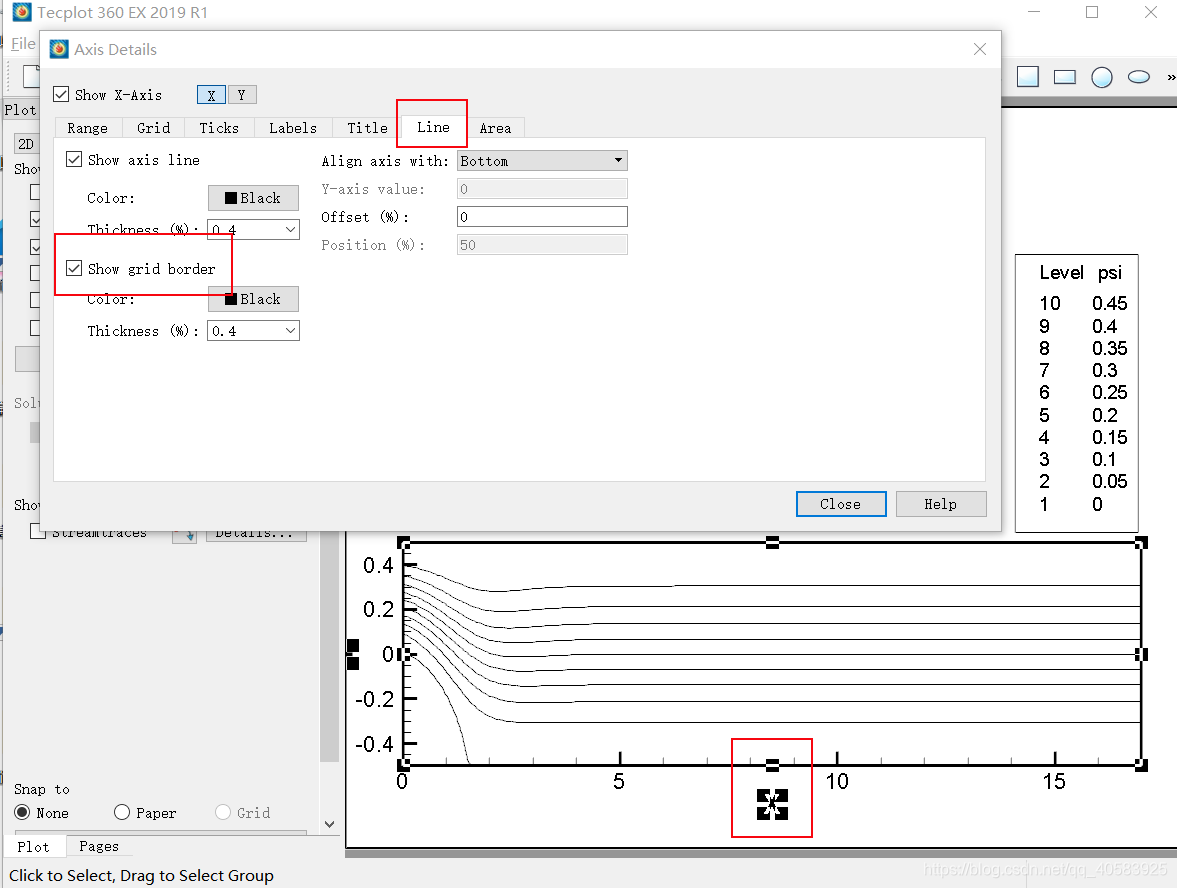Switch to the Title tab
Screen dimensions: 1177x888
tap(367, 128)
